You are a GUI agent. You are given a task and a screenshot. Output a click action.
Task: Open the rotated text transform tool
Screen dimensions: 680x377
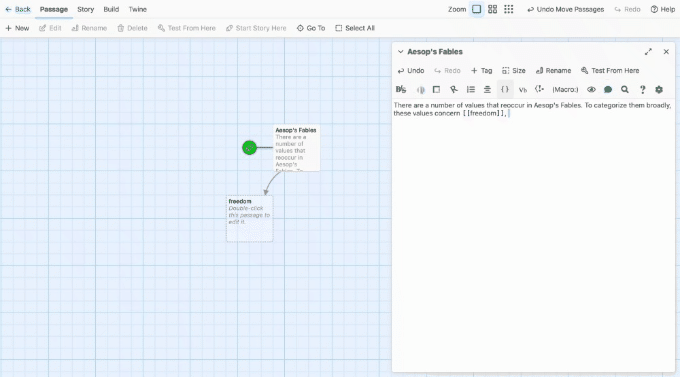point(454,89)
